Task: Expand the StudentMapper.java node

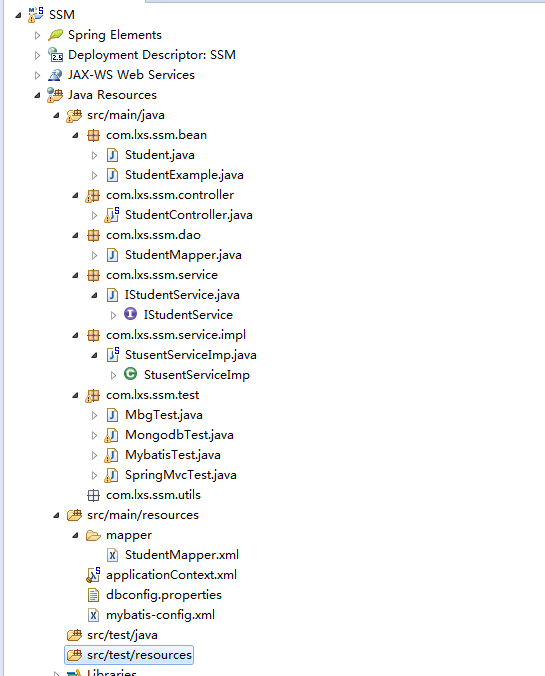Action: point(94,256)
